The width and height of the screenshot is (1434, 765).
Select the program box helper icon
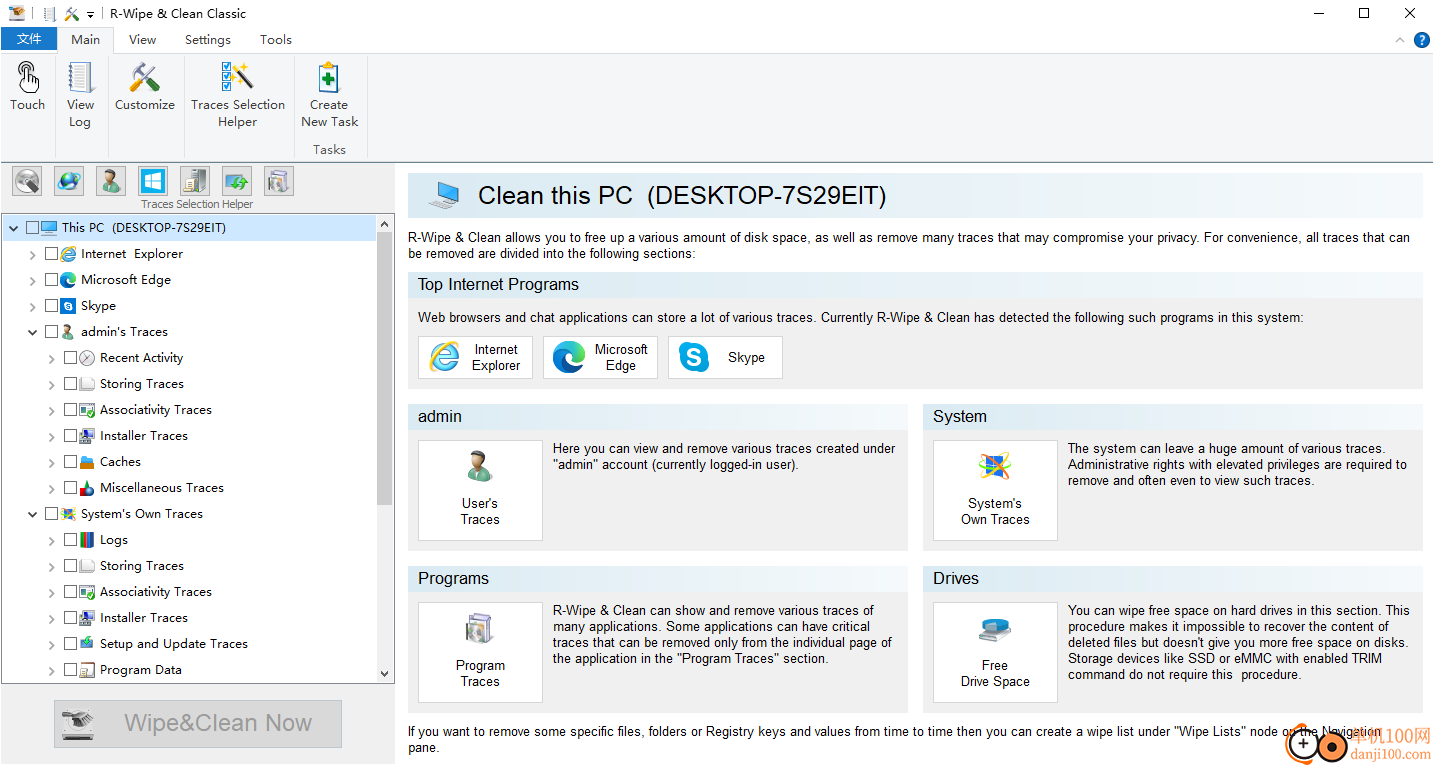point(279,181)
